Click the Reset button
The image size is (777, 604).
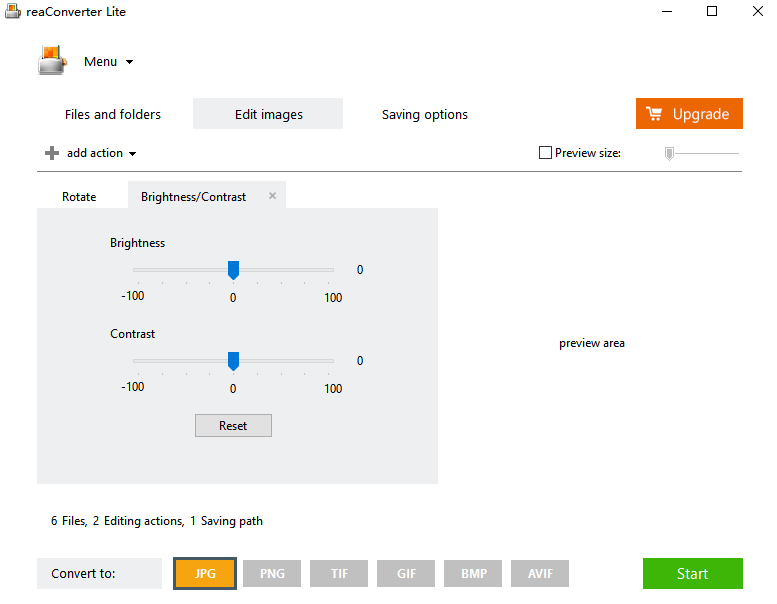pyautogui.click(x=233, y=426)
